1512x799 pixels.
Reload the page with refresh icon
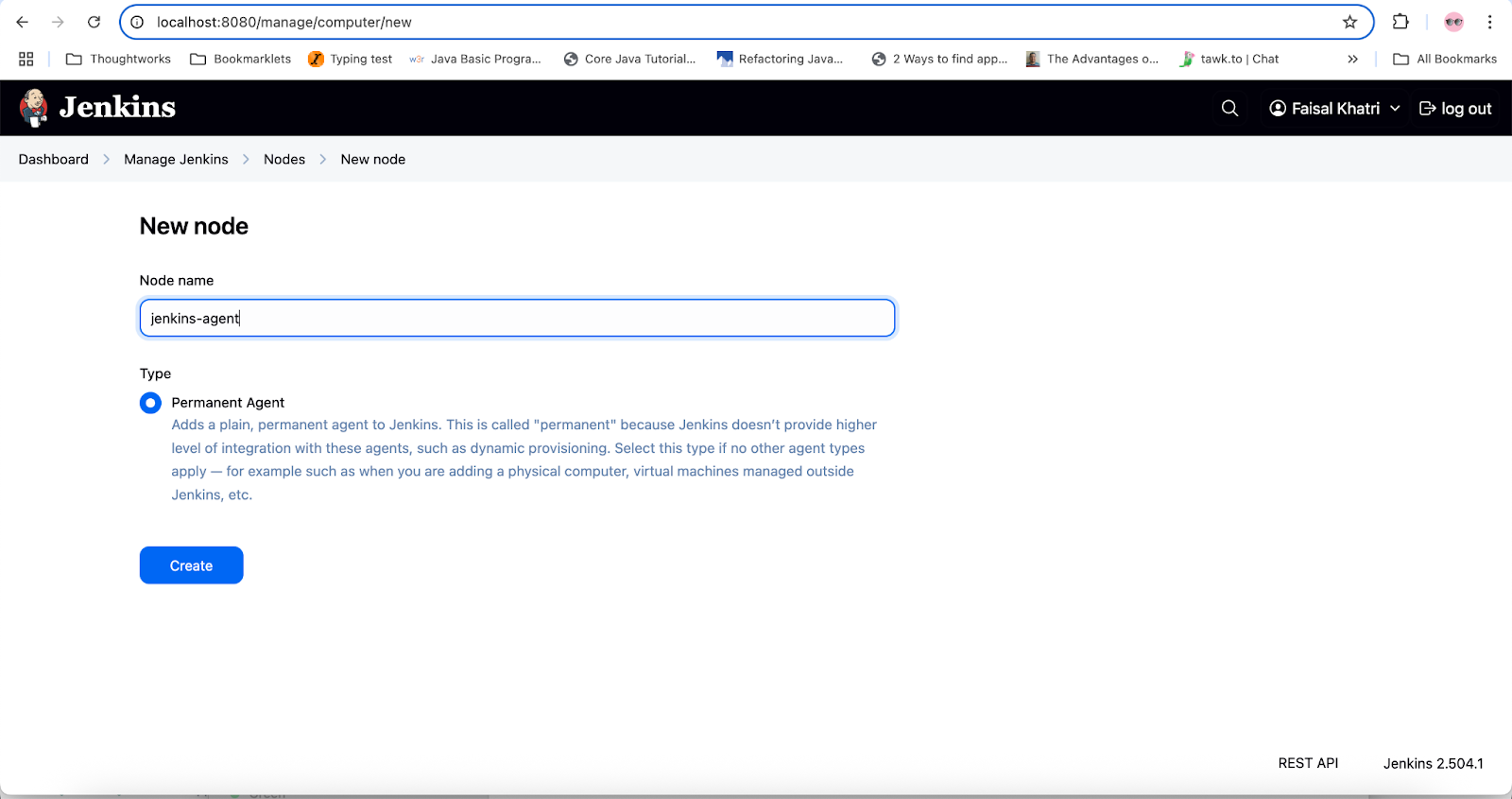94,22
